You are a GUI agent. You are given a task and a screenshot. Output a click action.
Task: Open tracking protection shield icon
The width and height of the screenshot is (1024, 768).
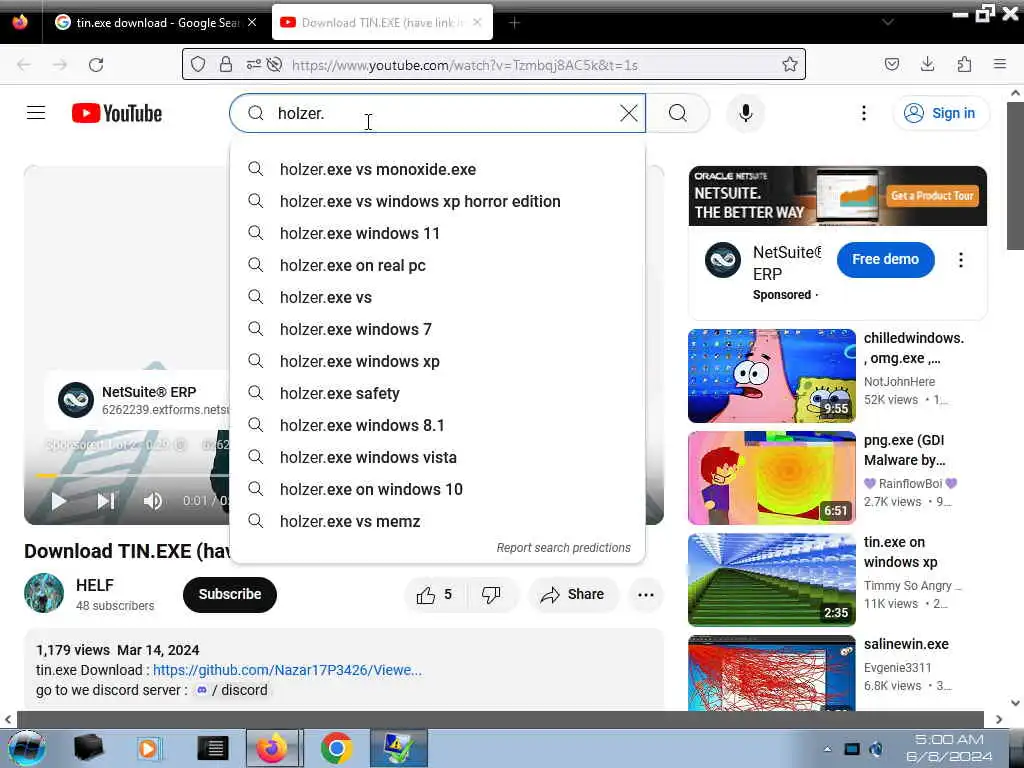[198, 64]
